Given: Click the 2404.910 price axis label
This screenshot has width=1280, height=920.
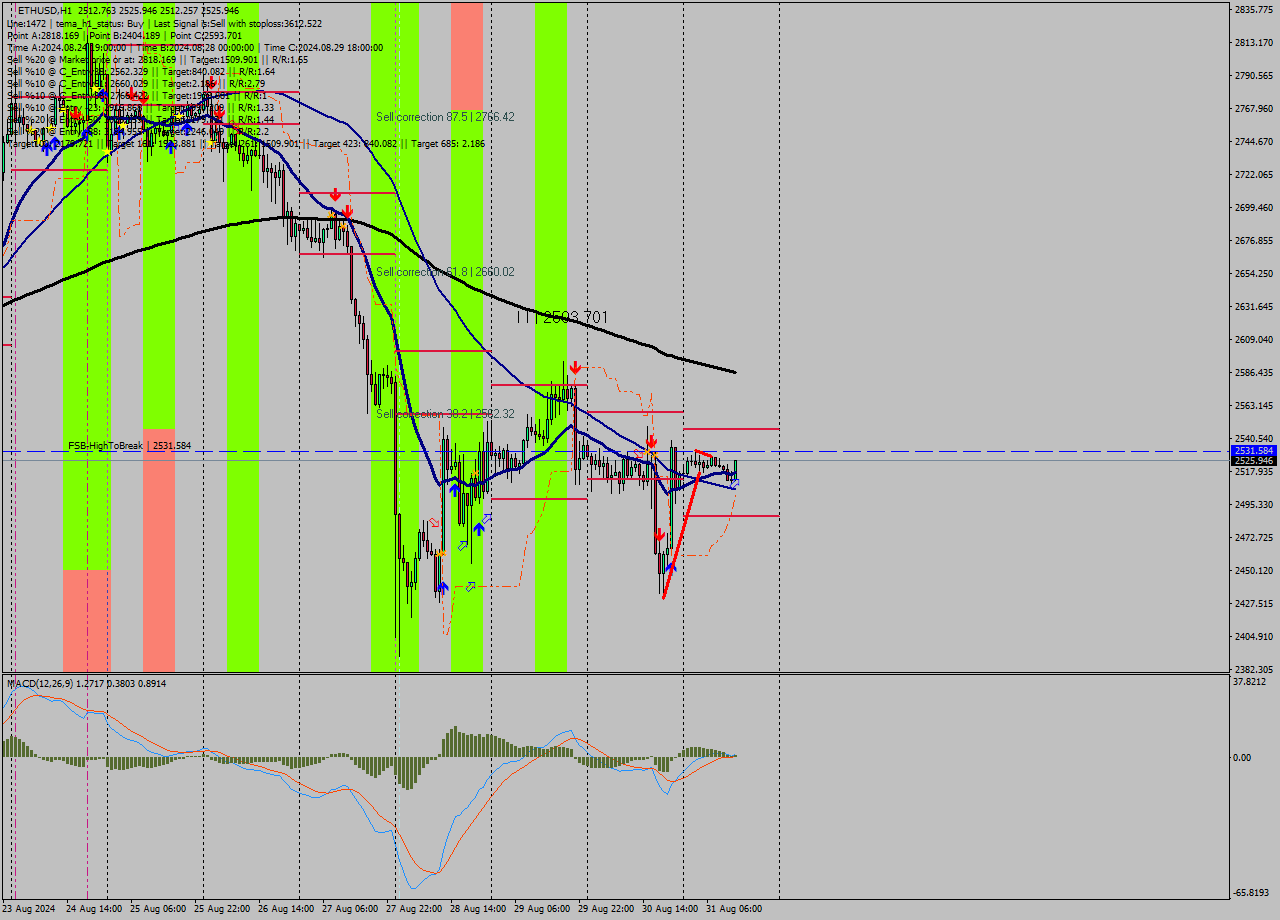Looking at the screenshot, I should (x=1254, y=636).
